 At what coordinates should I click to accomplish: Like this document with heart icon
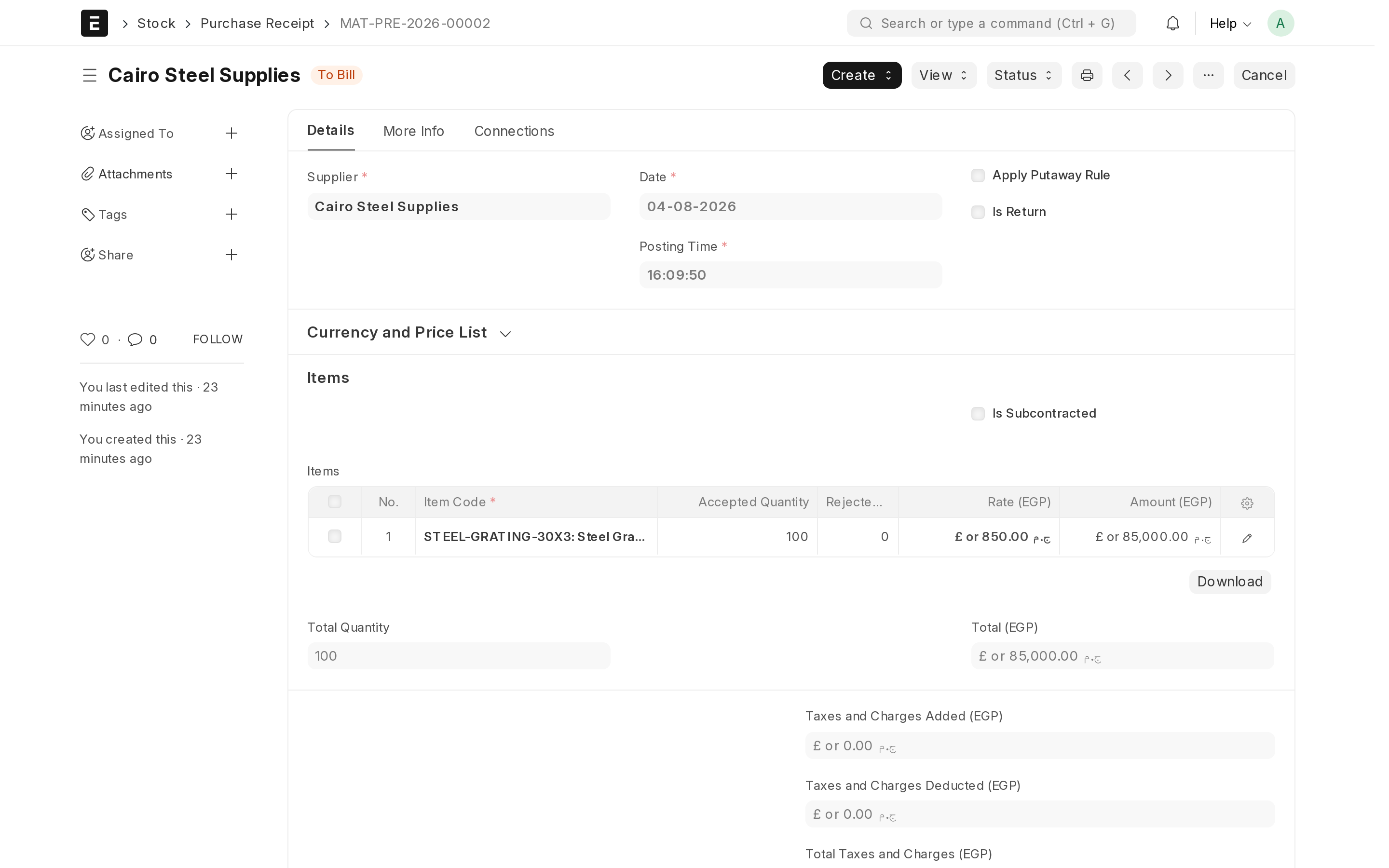point(87,339)
